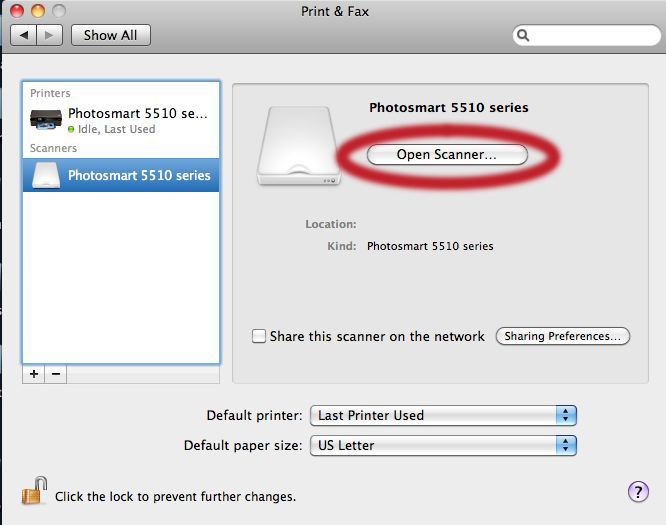Click the bold Photosmart 5510 series title
Viewport: 666px width, 525px height.
(x=449, y=107)
